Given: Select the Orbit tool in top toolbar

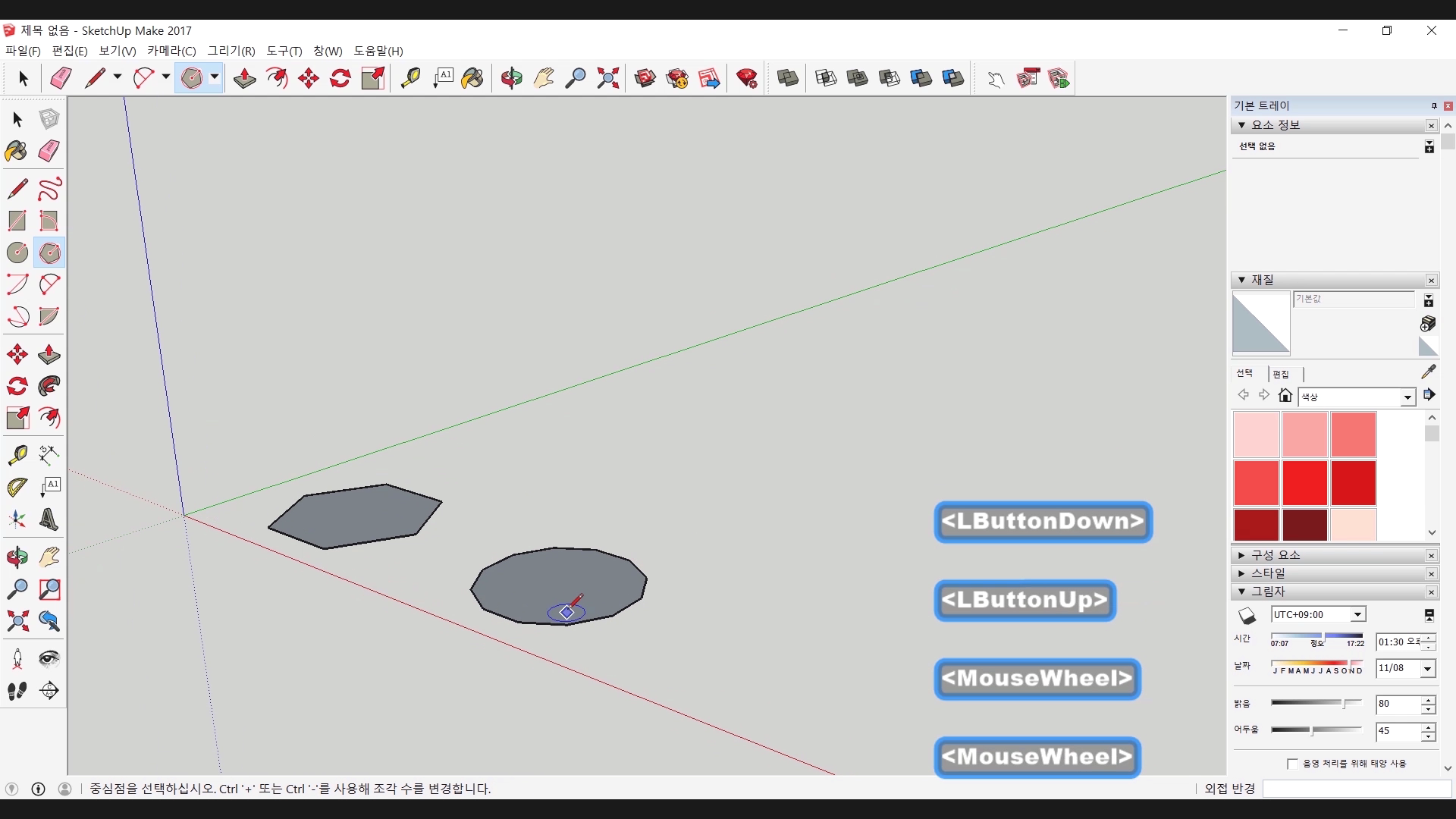Looking at the screenshot, I should 511,78.
